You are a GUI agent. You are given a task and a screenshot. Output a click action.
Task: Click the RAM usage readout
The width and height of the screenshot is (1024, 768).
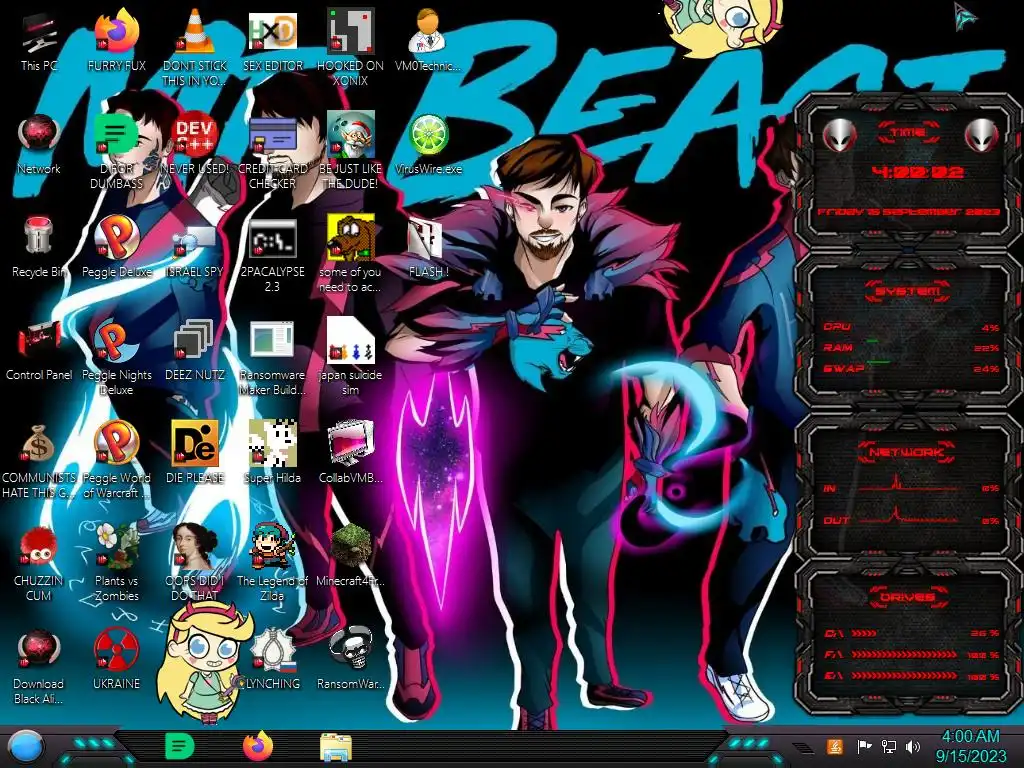[911, 347]
